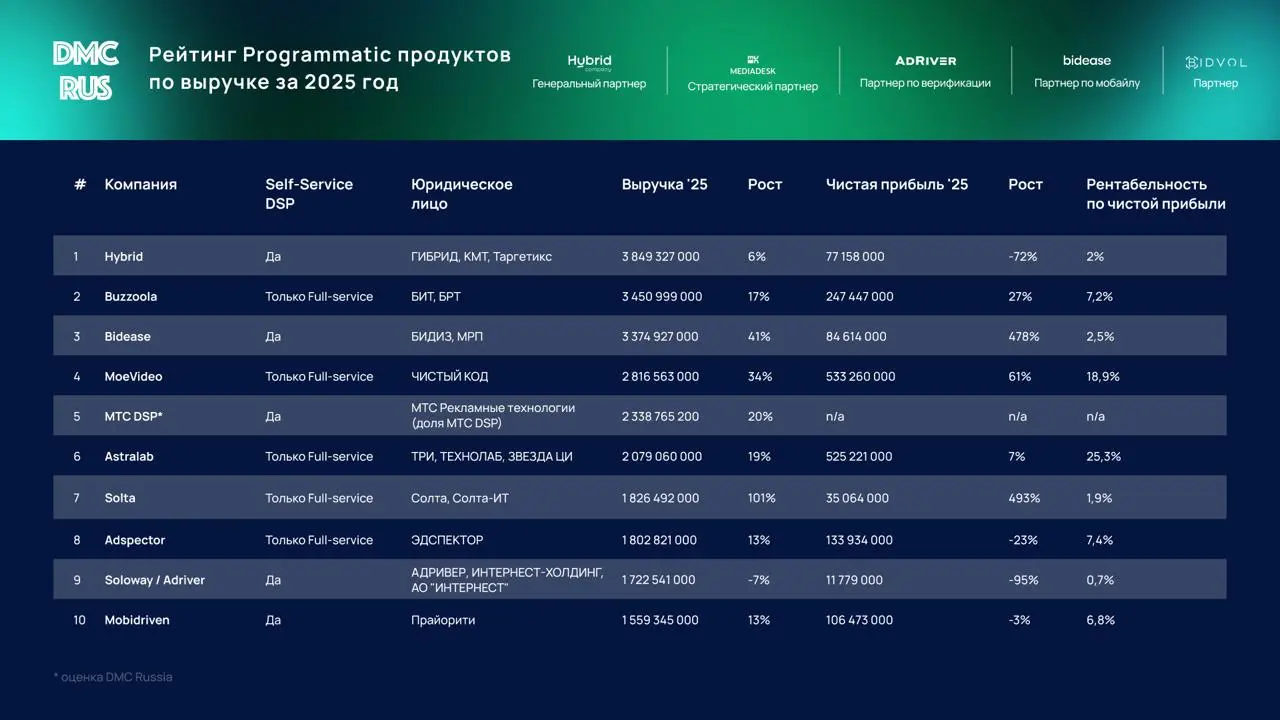Select the slide title 'Рейтинг Programmatic продуктов'
This screenshot has height=720, width=1280.
[330, 54]
